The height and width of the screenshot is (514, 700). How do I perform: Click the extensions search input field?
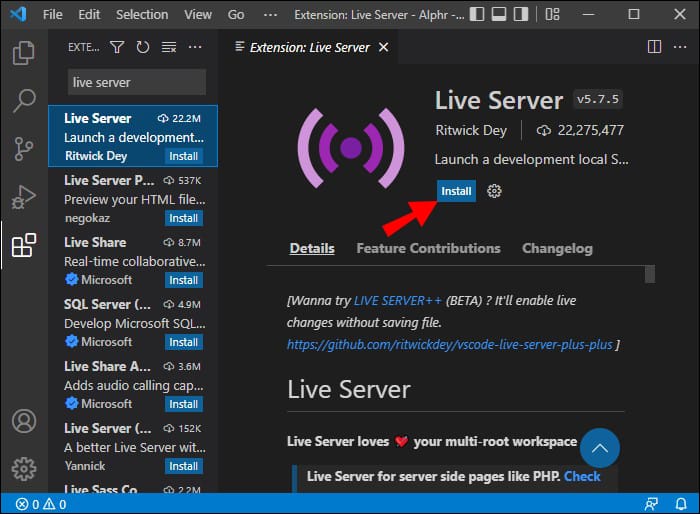[x=137, y=82]
